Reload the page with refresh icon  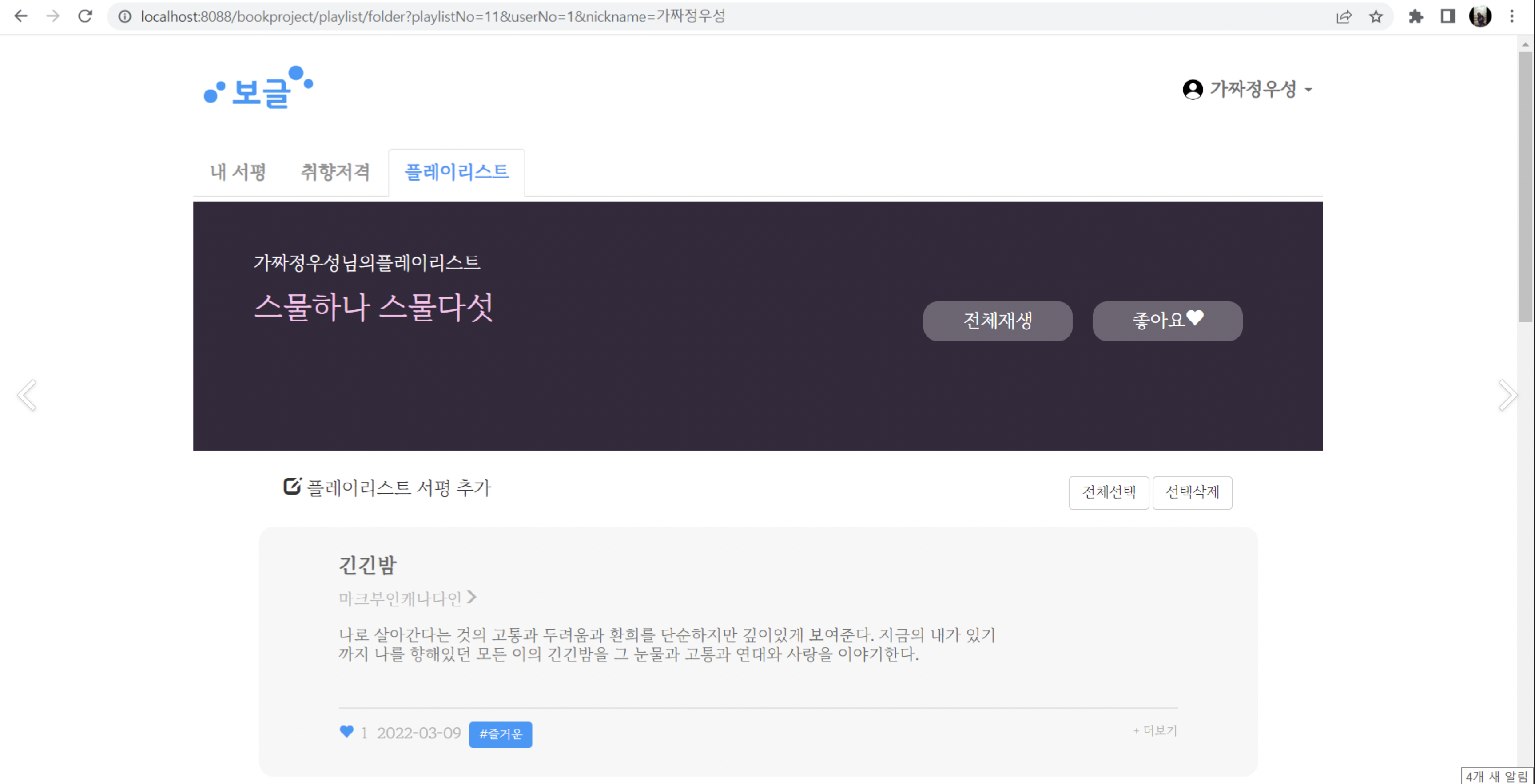85,16
